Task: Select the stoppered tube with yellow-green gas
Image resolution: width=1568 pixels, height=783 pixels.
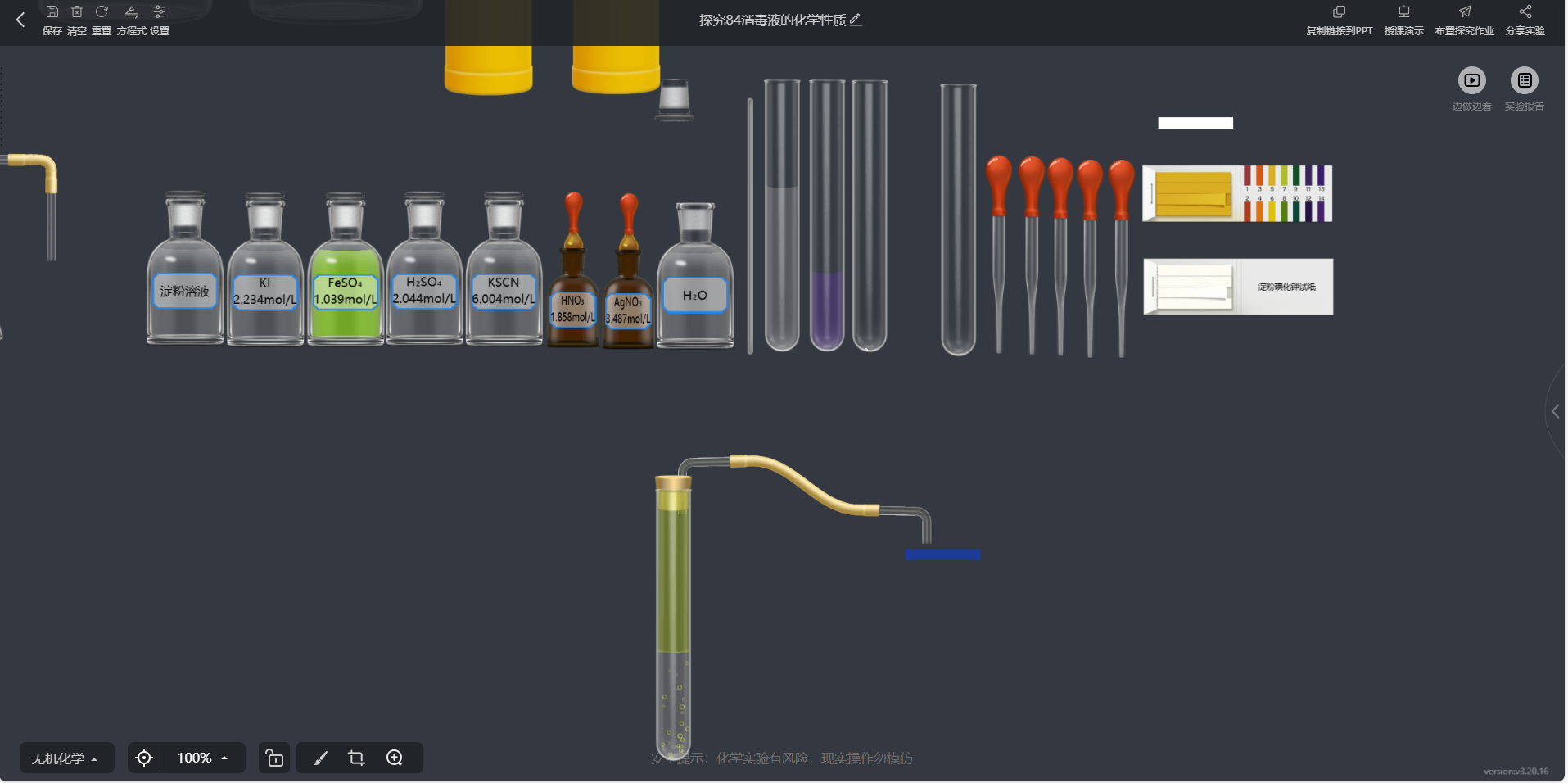Action: tap(673, 618)
